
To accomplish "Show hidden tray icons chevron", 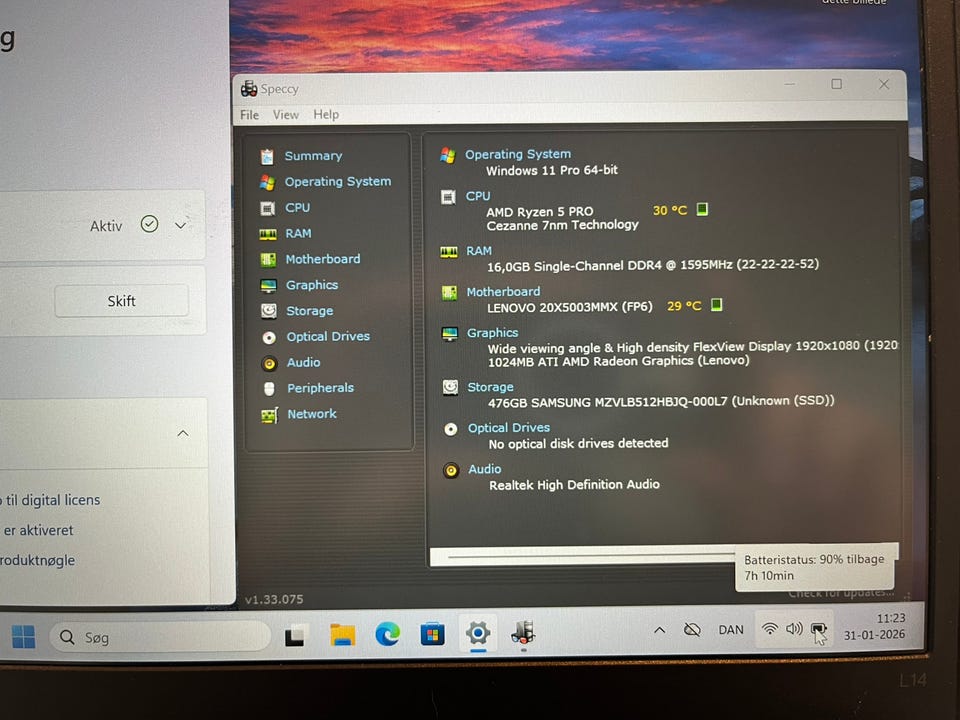I will click(659, 629).
